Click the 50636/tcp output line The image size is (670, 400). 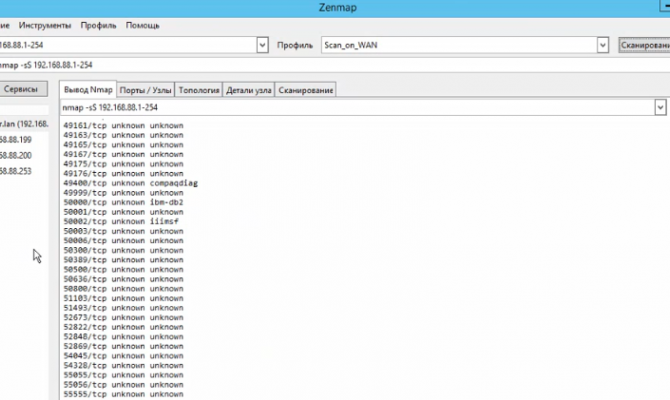pyautogui.click(x=123, y=279)
